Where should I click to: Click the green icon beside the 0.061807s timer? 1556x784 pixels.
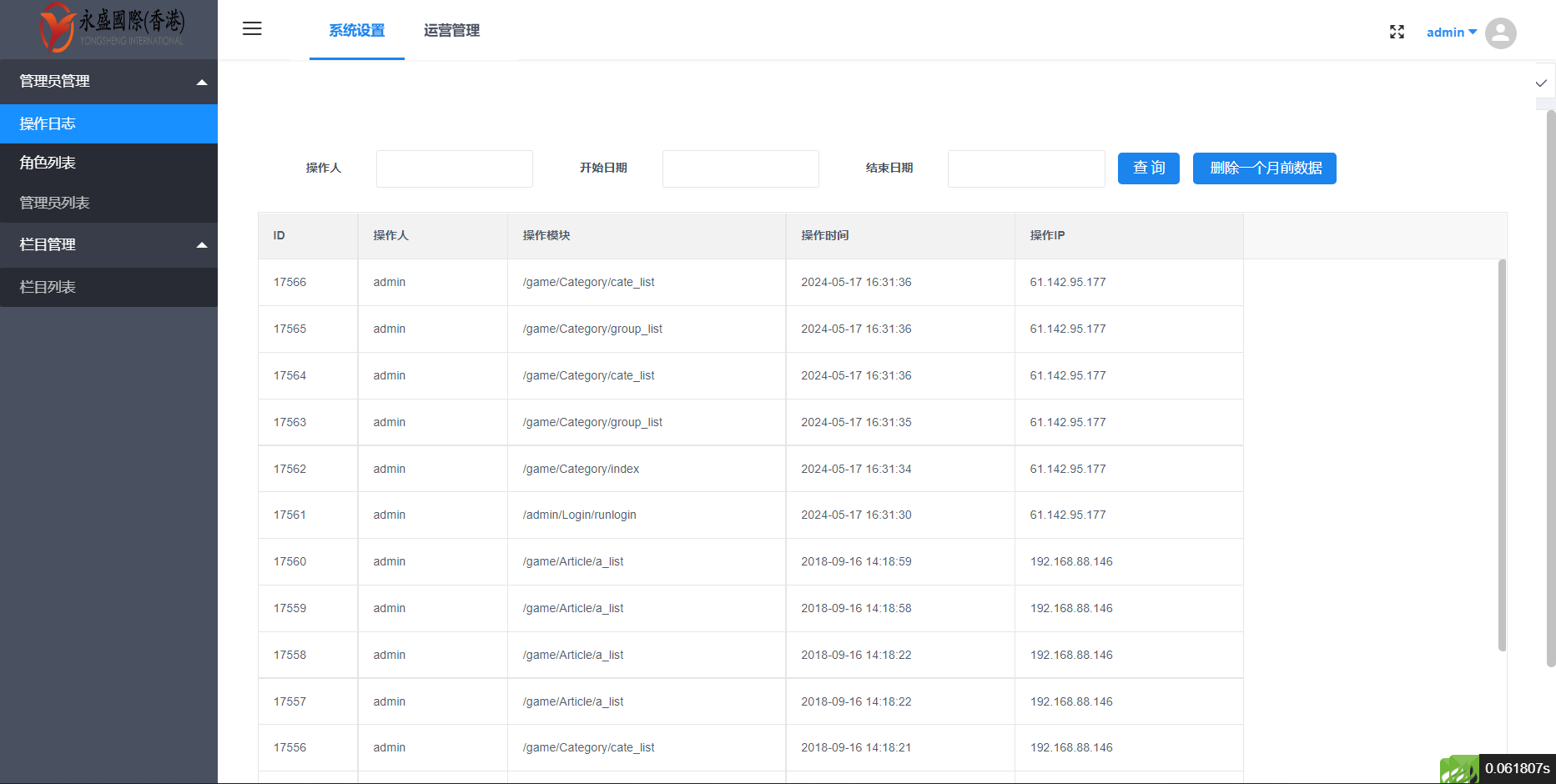click(1459, 769)
